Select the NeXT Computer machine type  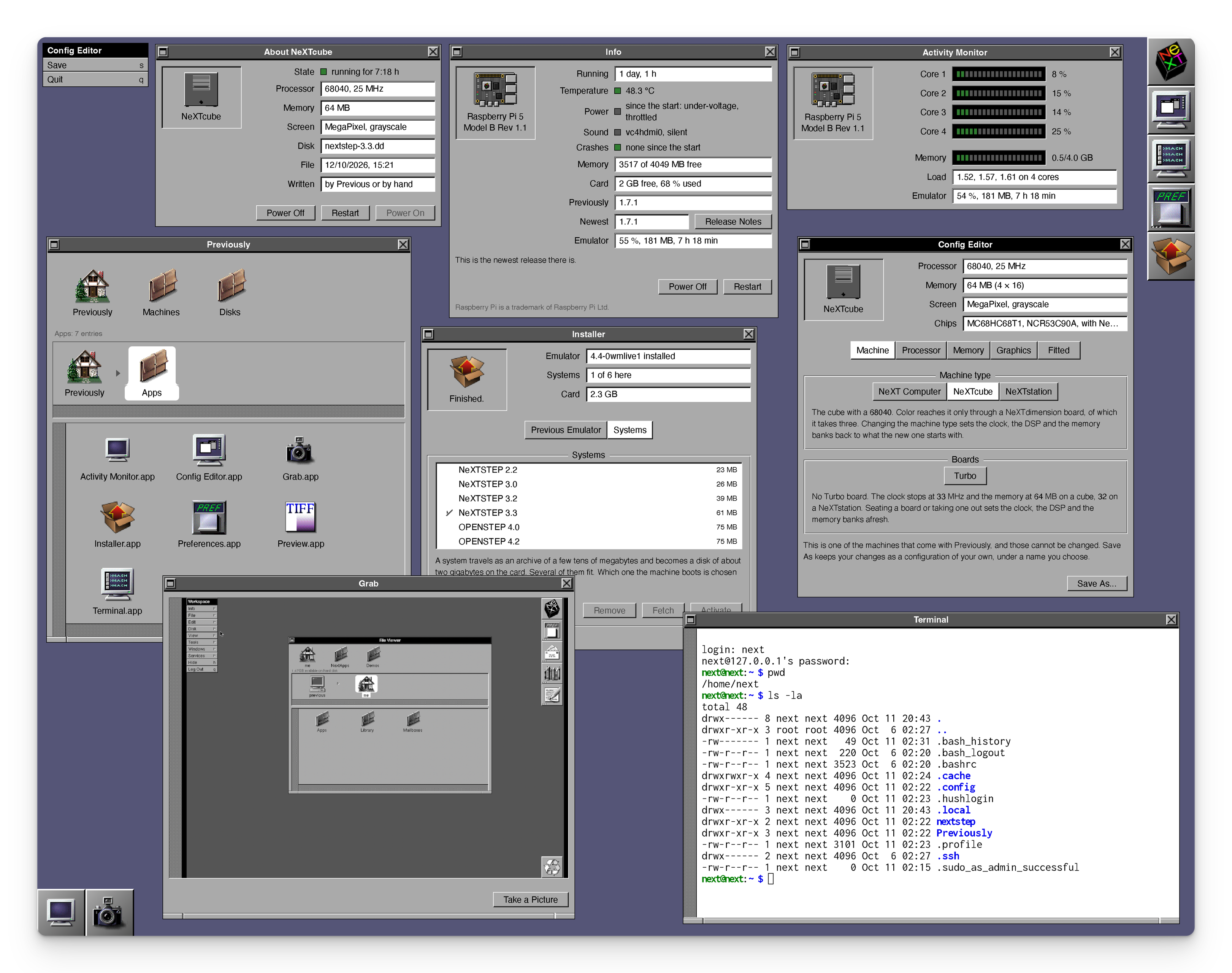pos(909,391)
